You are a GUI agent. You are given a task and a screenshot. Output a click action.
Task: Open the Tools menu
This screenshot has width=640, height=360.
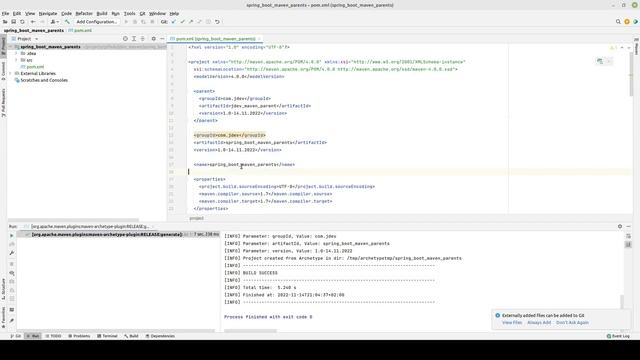pos(129,13)
